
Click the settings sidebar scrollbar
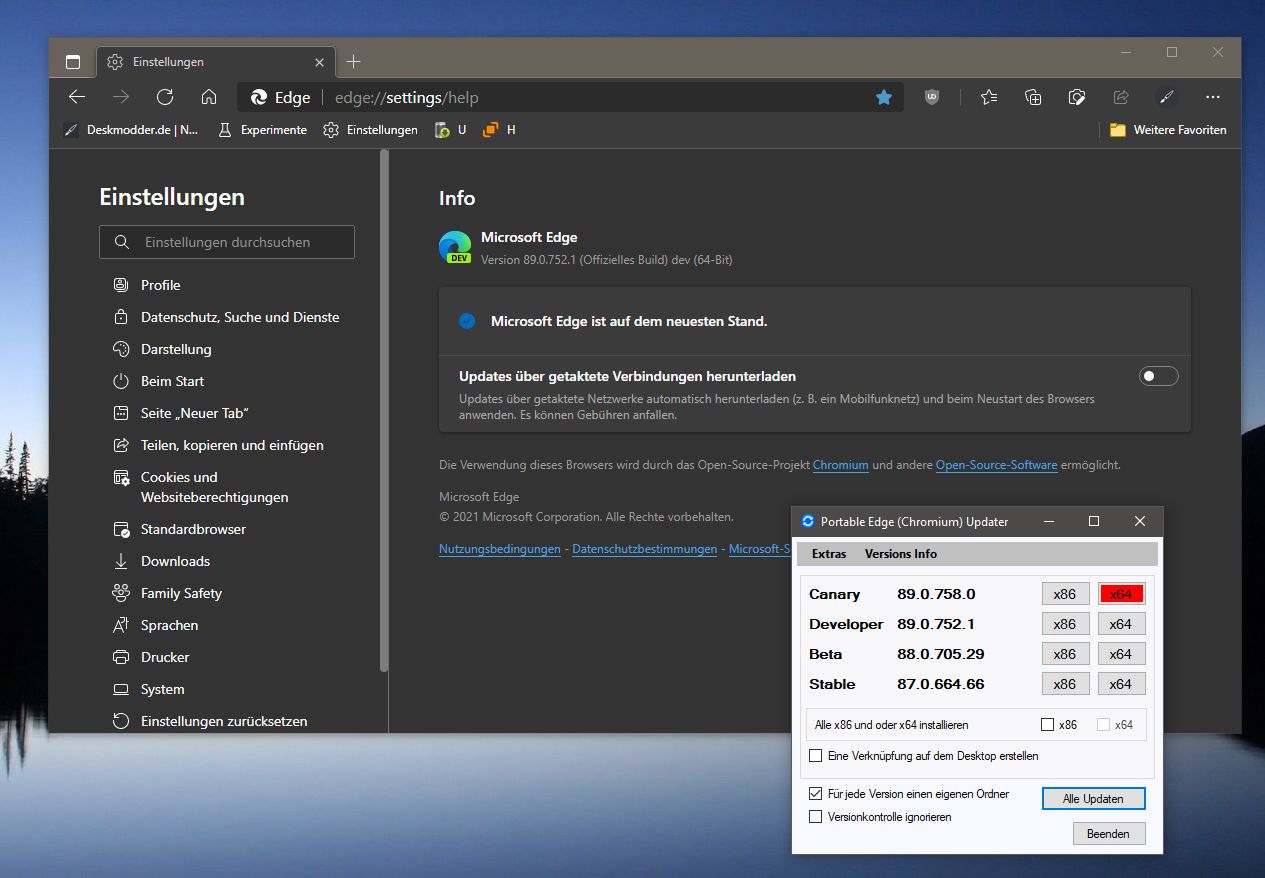point(384,410)
